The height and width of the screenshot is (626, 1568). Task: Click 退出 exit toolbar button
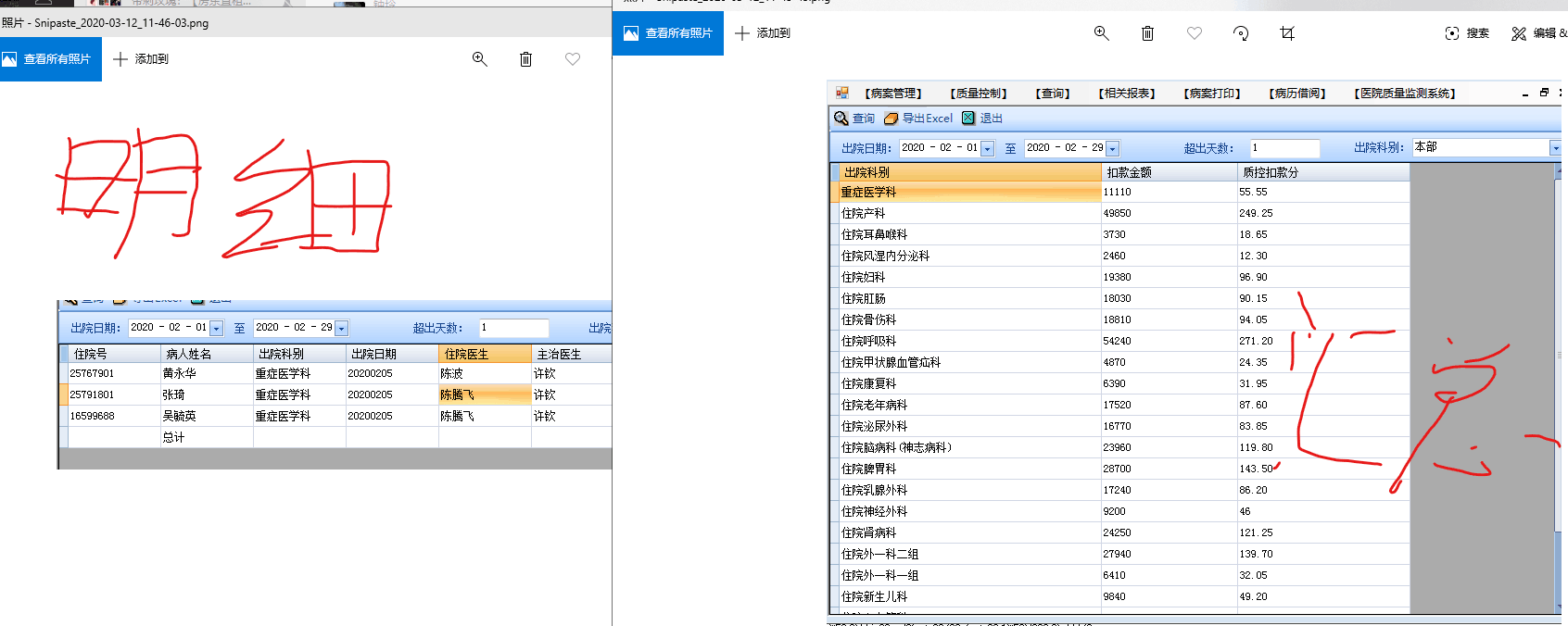coord(982,119)
